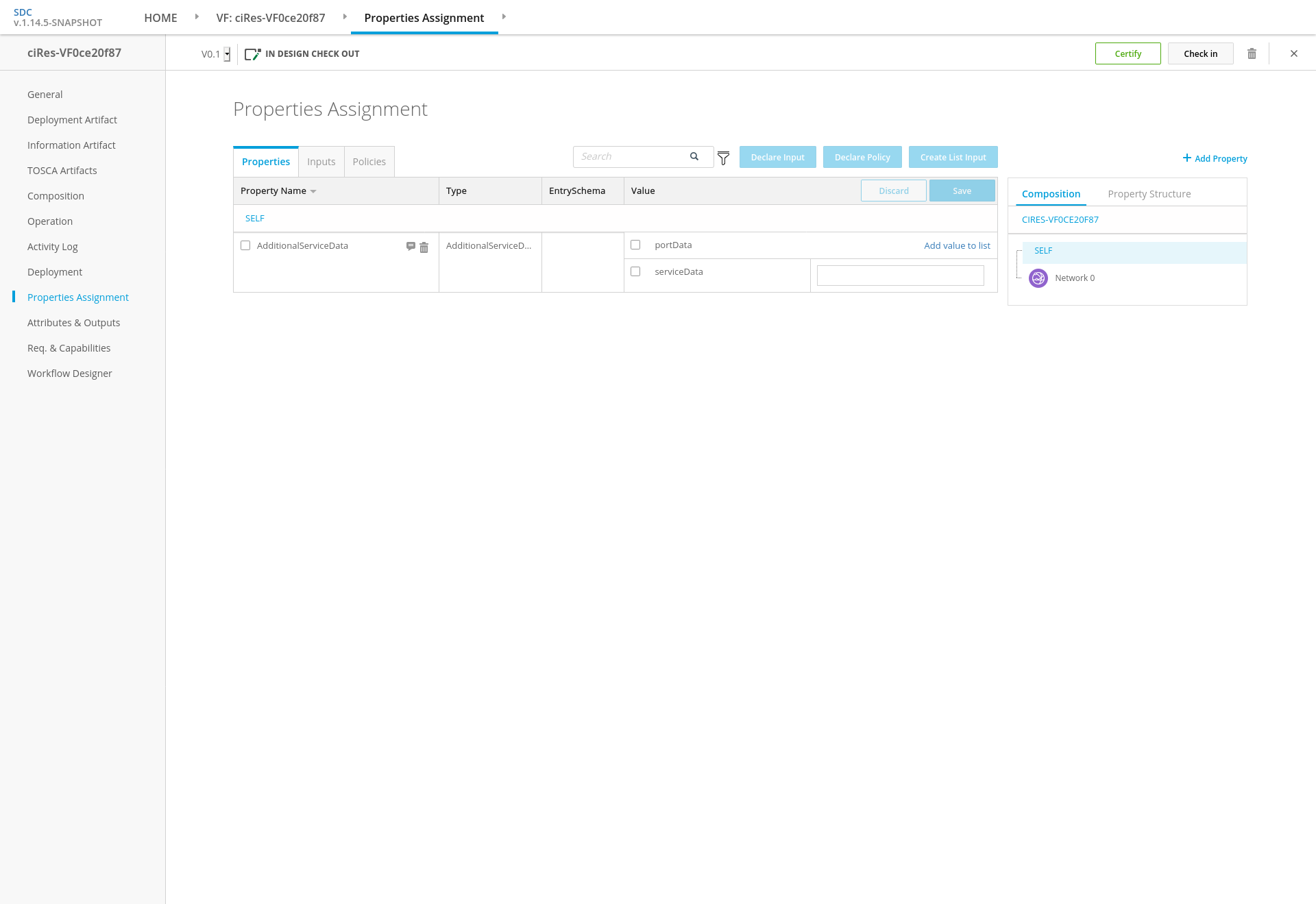The image size is (1316, 904).
Task: Delete the AdditionalServiceData property via trash icon
Action: [x=424, y=247]
